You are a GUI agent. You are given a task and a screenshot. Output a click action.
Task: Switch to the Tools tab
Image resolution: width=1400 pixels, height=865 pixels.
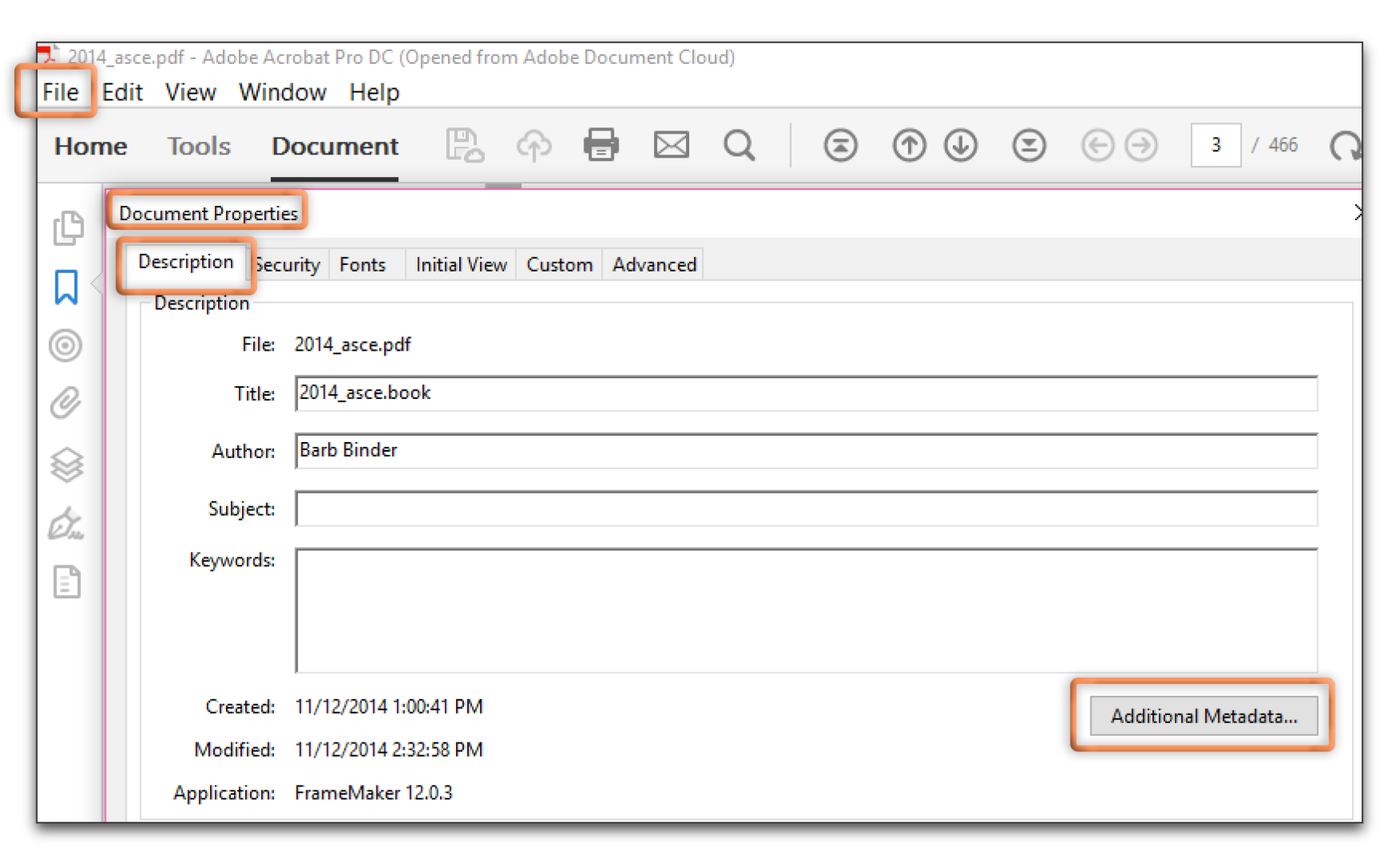click(199, 146)
